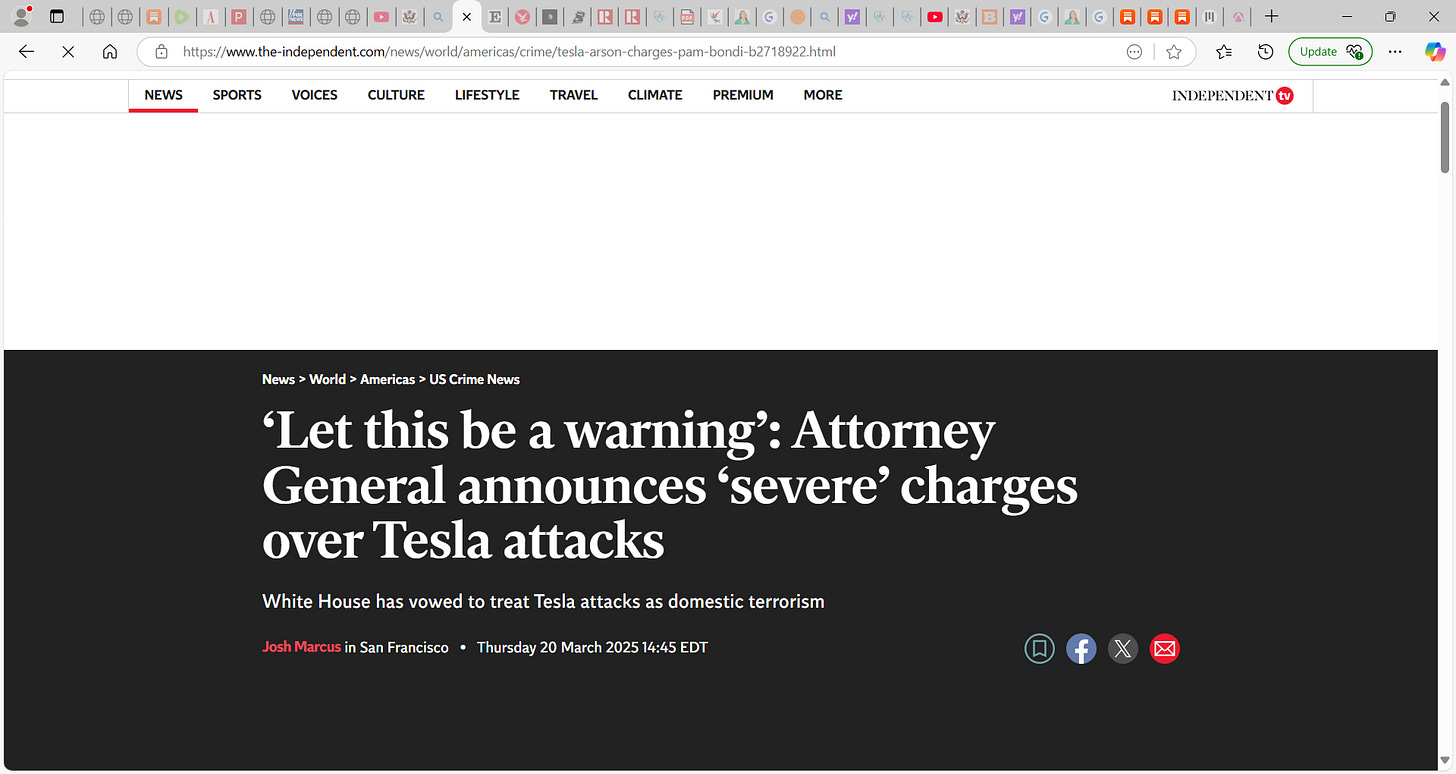Open the Favorites list panel
Image resolution: width=1456 pixels, height=774 pixels.
point(1224,52)
